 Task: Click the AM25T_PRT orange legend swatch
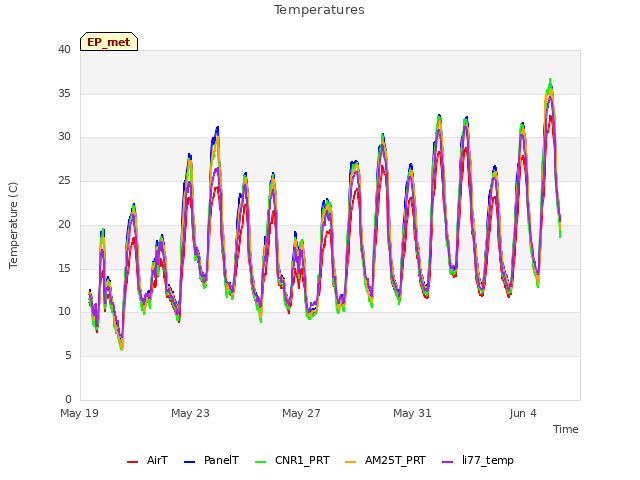pos(351,462)
